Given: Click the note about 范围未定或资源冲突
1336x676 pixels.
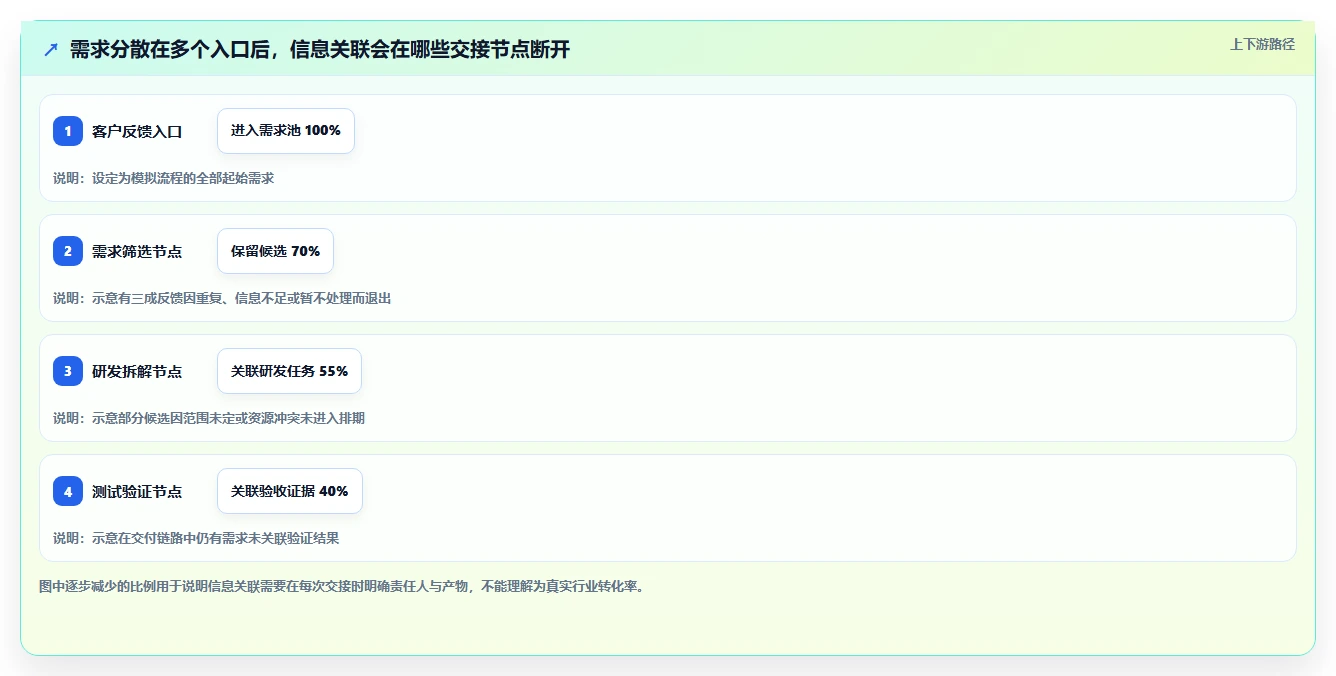Looking at the screenshot, I should click(209, 418).
